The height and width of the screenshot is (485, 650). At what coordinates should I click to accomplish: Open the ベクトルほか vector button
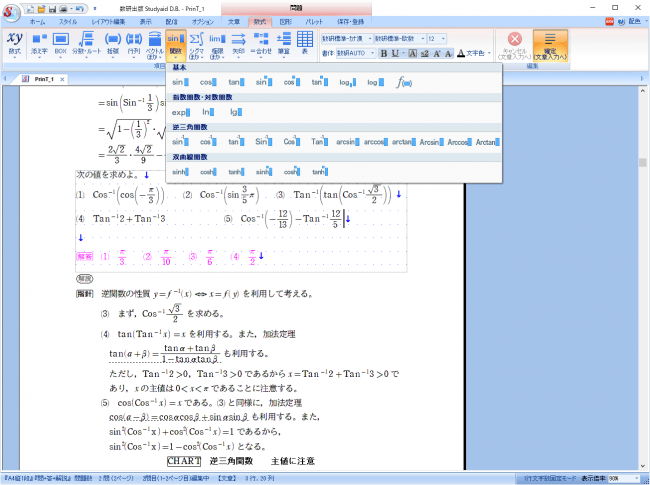point(155,44)
